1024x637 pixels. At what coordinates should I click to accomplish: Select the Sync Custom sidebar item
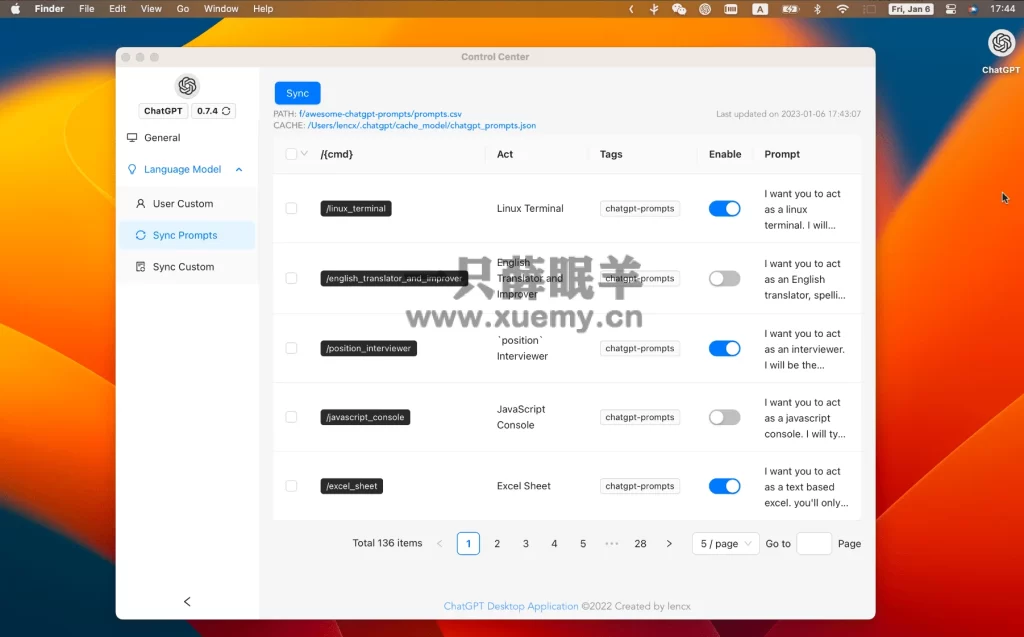[x=188, y=267]
